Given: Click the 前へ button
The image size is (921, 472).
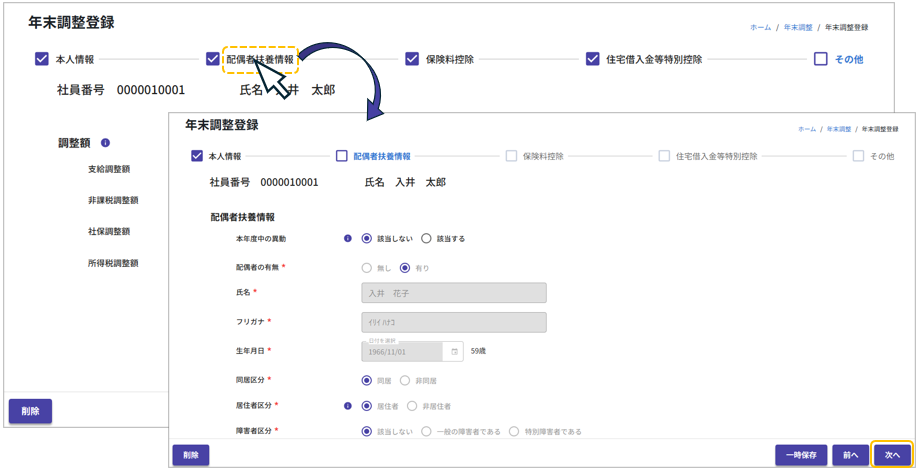Looking at the screenshot, I should tap(850, 455).
